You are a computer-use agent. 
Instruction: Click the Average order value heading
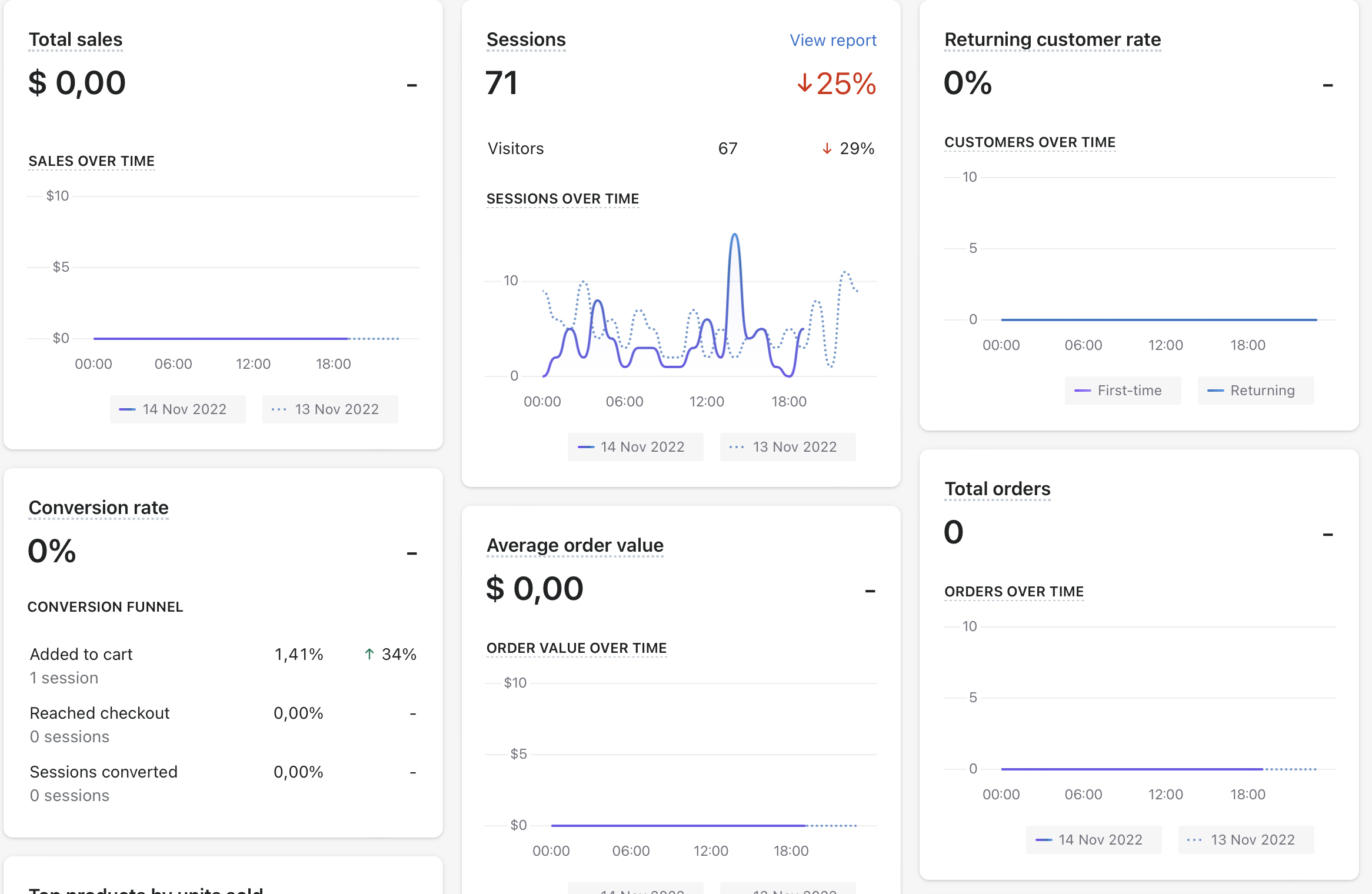(575, 545)
